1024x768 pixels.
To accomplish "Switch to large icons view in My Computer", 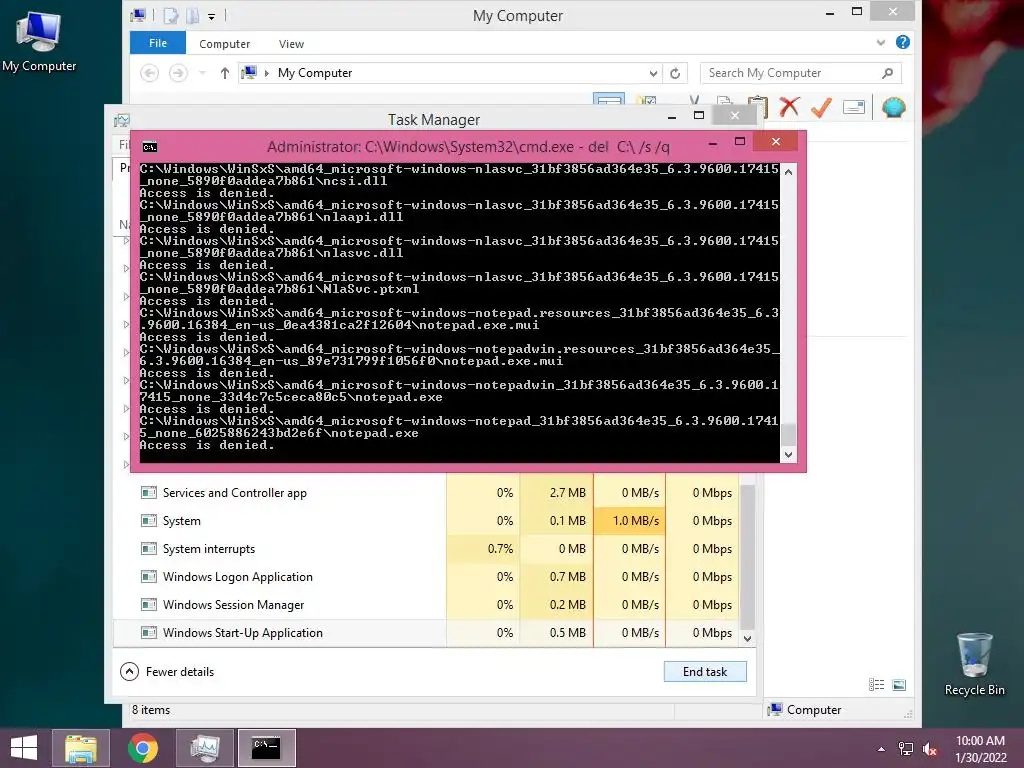I will pos(899,684).
